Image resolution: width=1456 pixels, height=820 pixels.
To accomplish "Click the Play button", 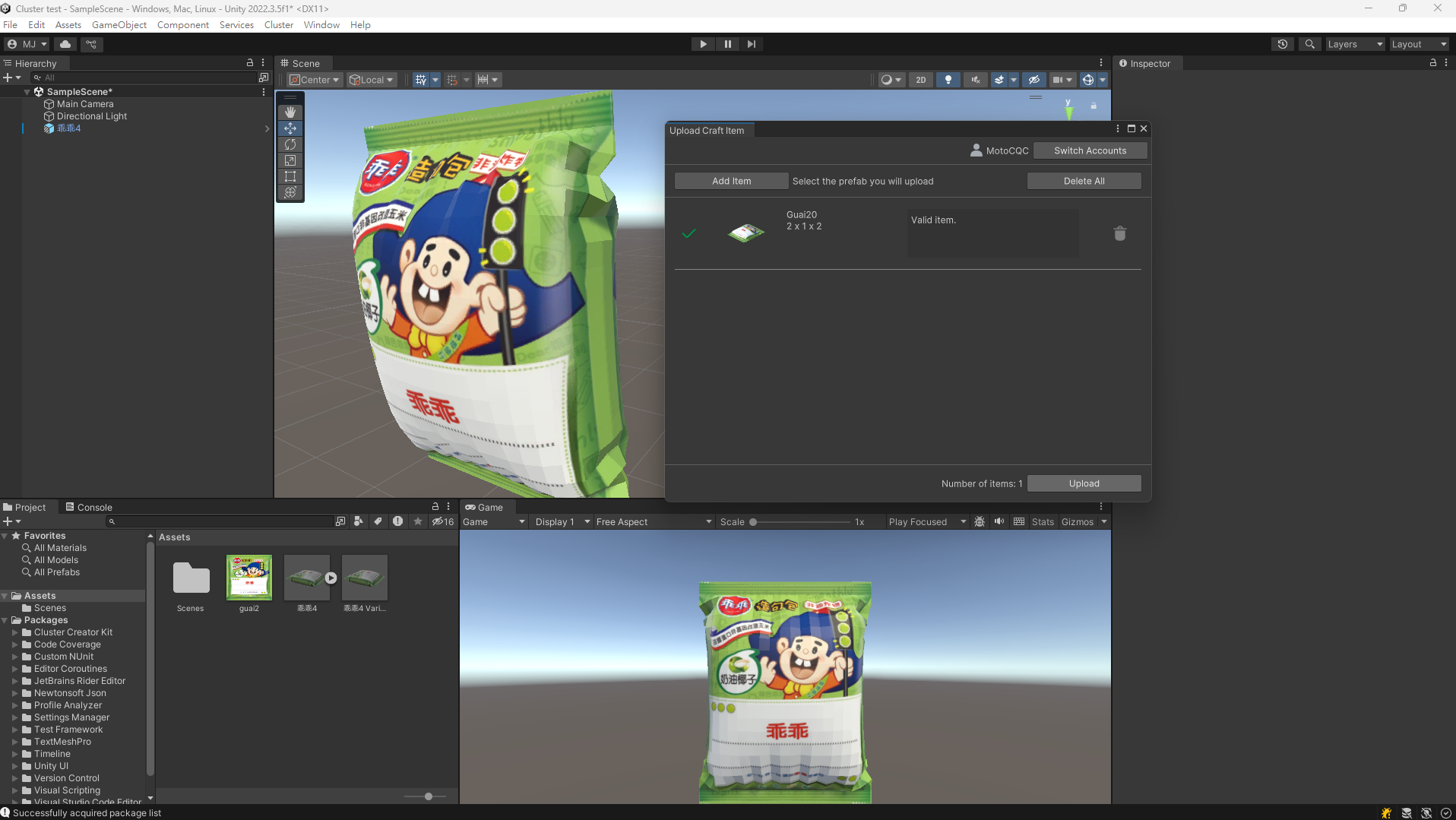I will [x=703, y=44].
